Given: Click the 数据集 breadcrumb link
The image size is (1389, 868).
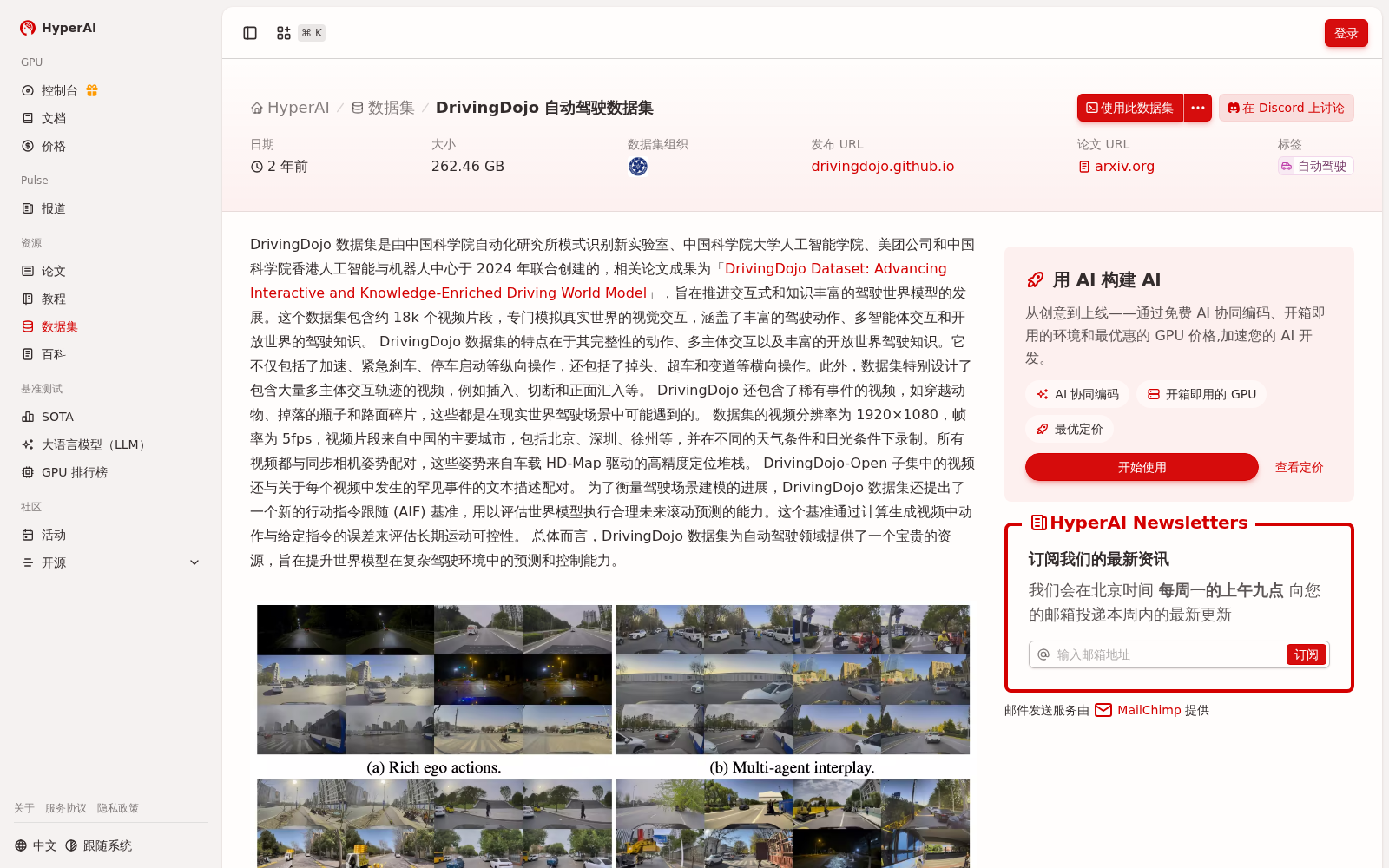Looking at the screenshot, I should [x=383, y=108].
